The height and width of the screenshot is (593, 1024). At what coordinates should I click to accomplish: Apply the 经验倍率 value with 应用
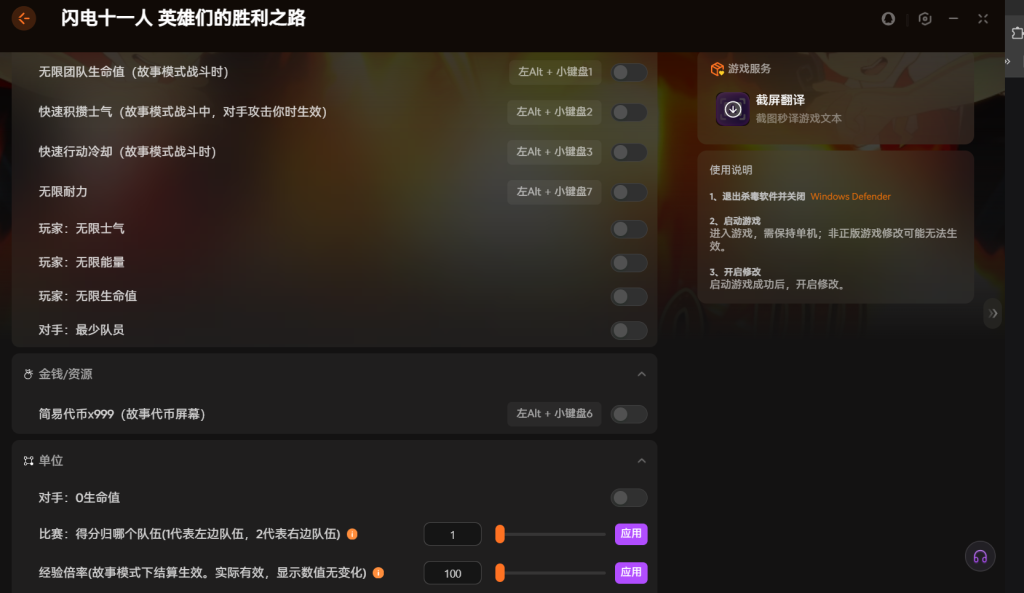pos(631,573)
